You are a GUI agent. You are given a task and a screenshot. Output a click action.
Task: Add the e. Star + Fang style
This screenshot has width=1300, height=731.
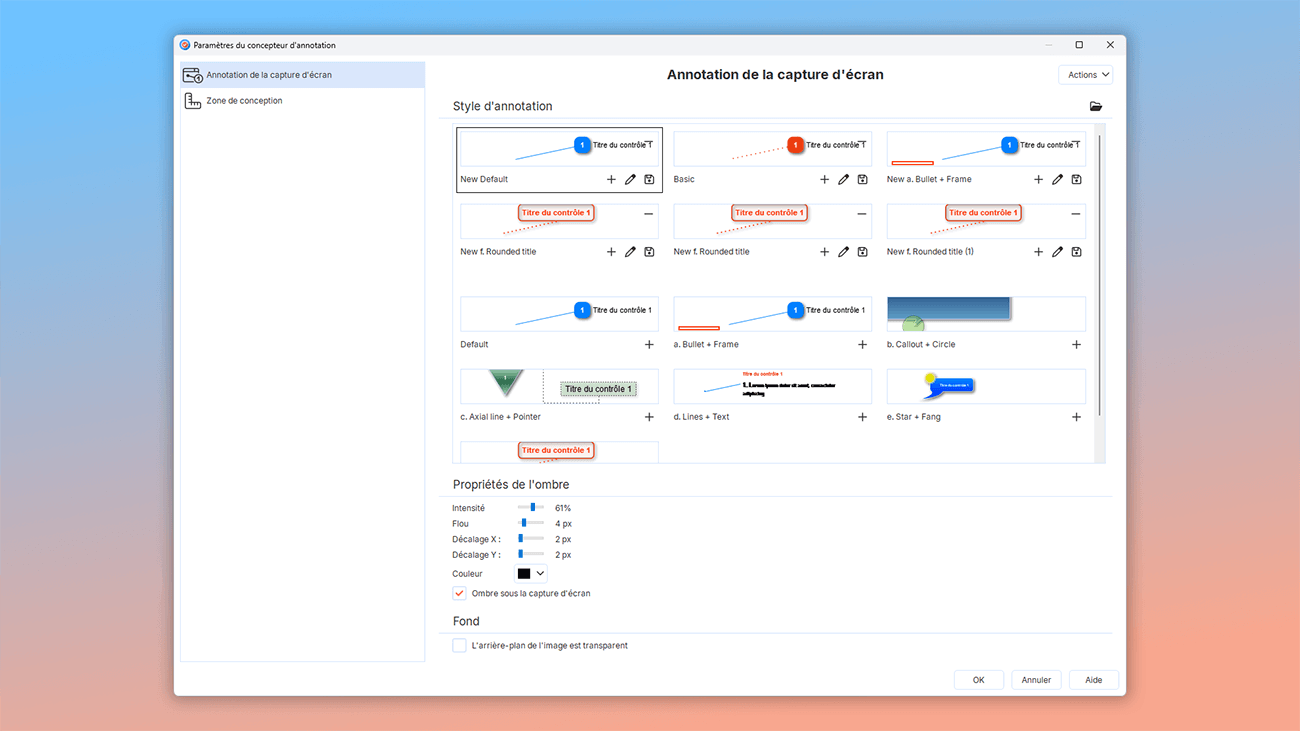1076,417
